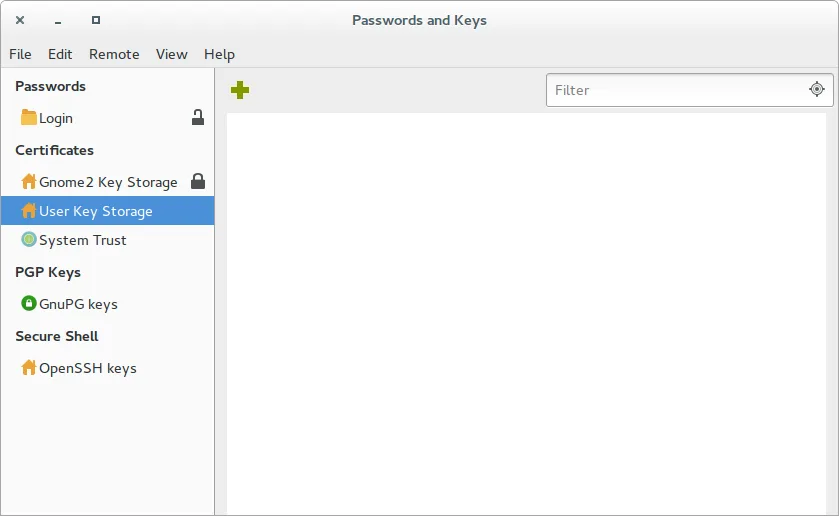Open the Help menu
Screen dimensions: 839x516
[219, 55]
